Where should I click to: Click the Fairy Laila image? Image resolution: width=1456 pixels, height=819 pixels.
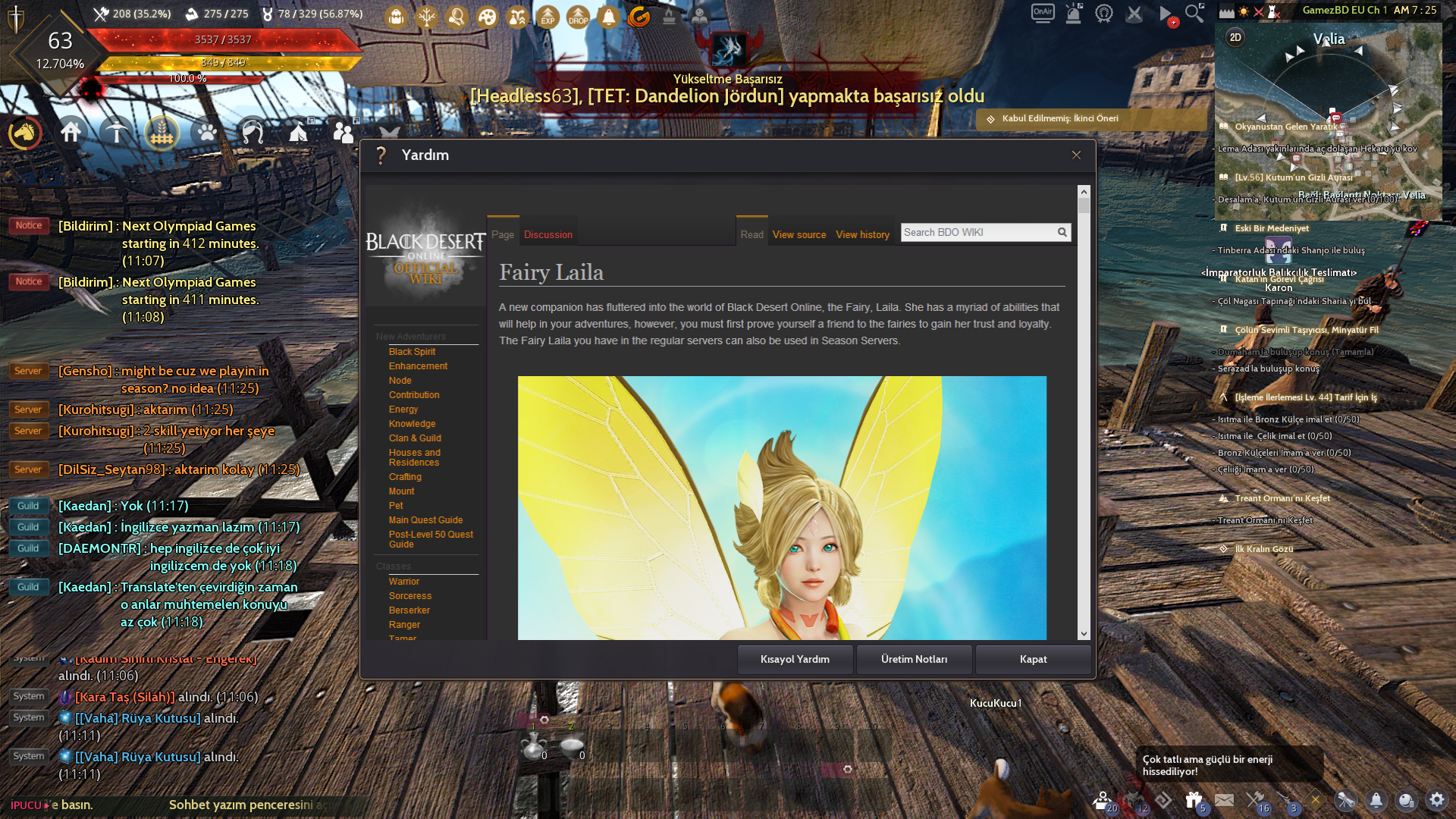pos(782,507)
